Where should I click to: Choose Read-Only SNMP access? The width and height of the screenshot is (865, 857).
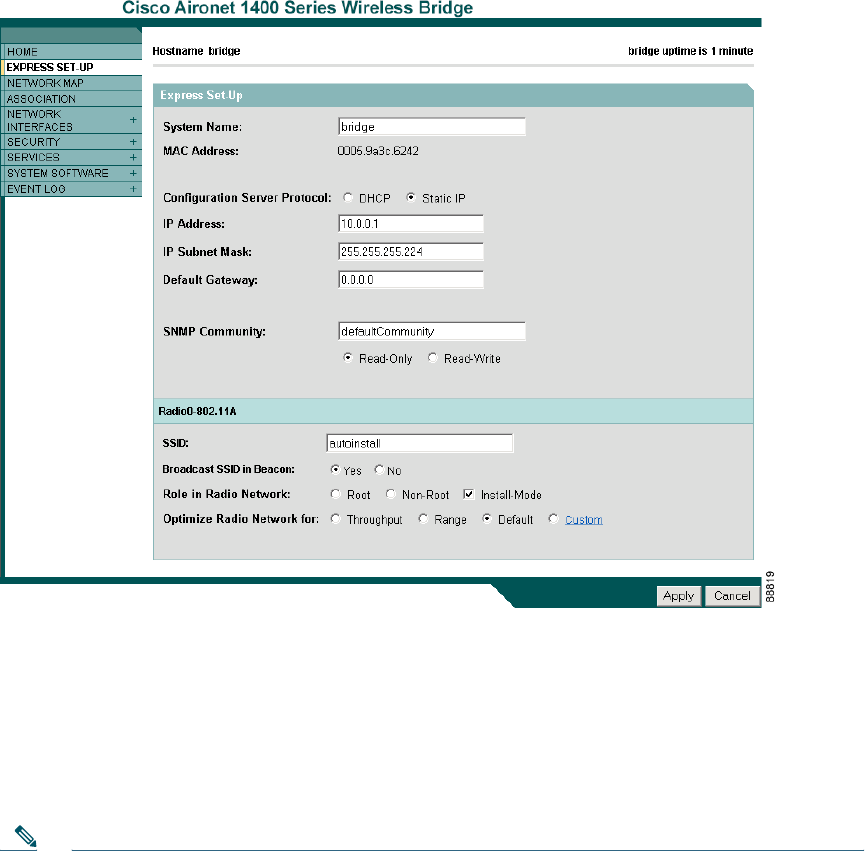[348, 358]
